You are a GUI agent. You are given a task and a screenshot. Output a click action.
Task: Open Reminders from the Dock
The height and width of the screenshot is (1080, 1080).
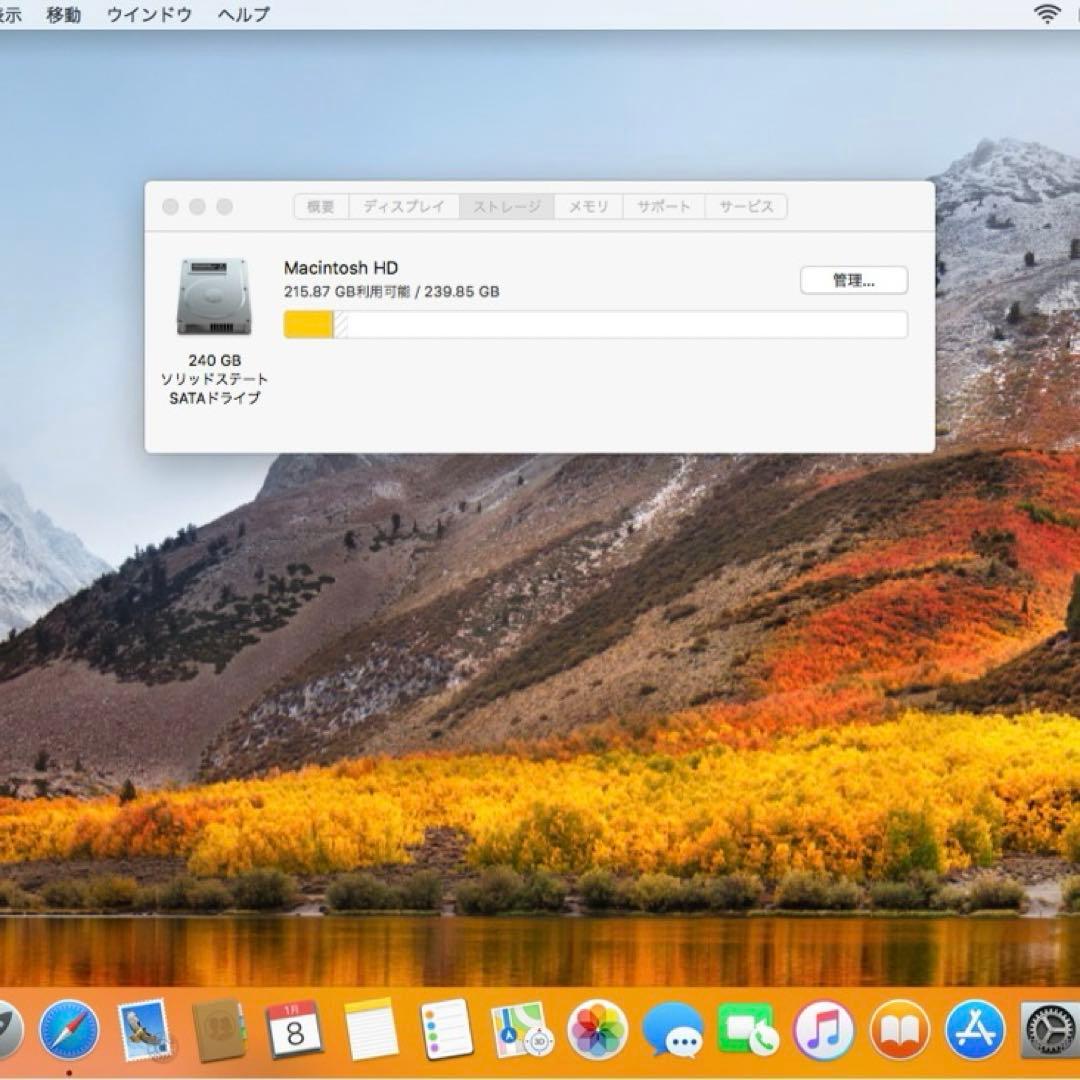pos(445,1030)
